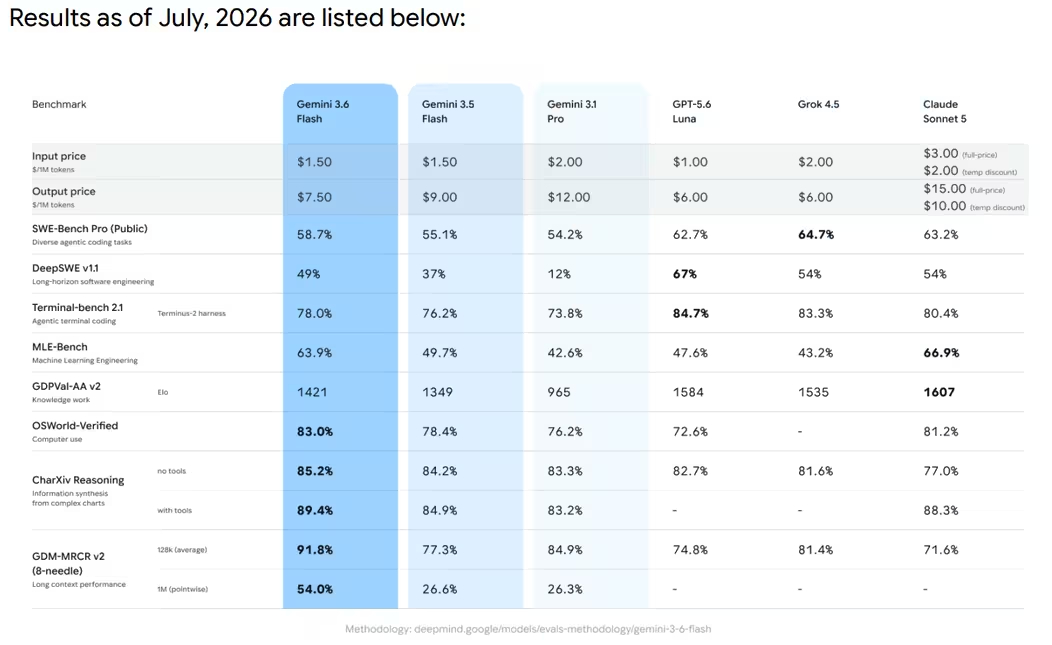The width and height of the screenshot is (1052, 645).
Task: Select the Benchmark column heading
Action: pos(59,104)
